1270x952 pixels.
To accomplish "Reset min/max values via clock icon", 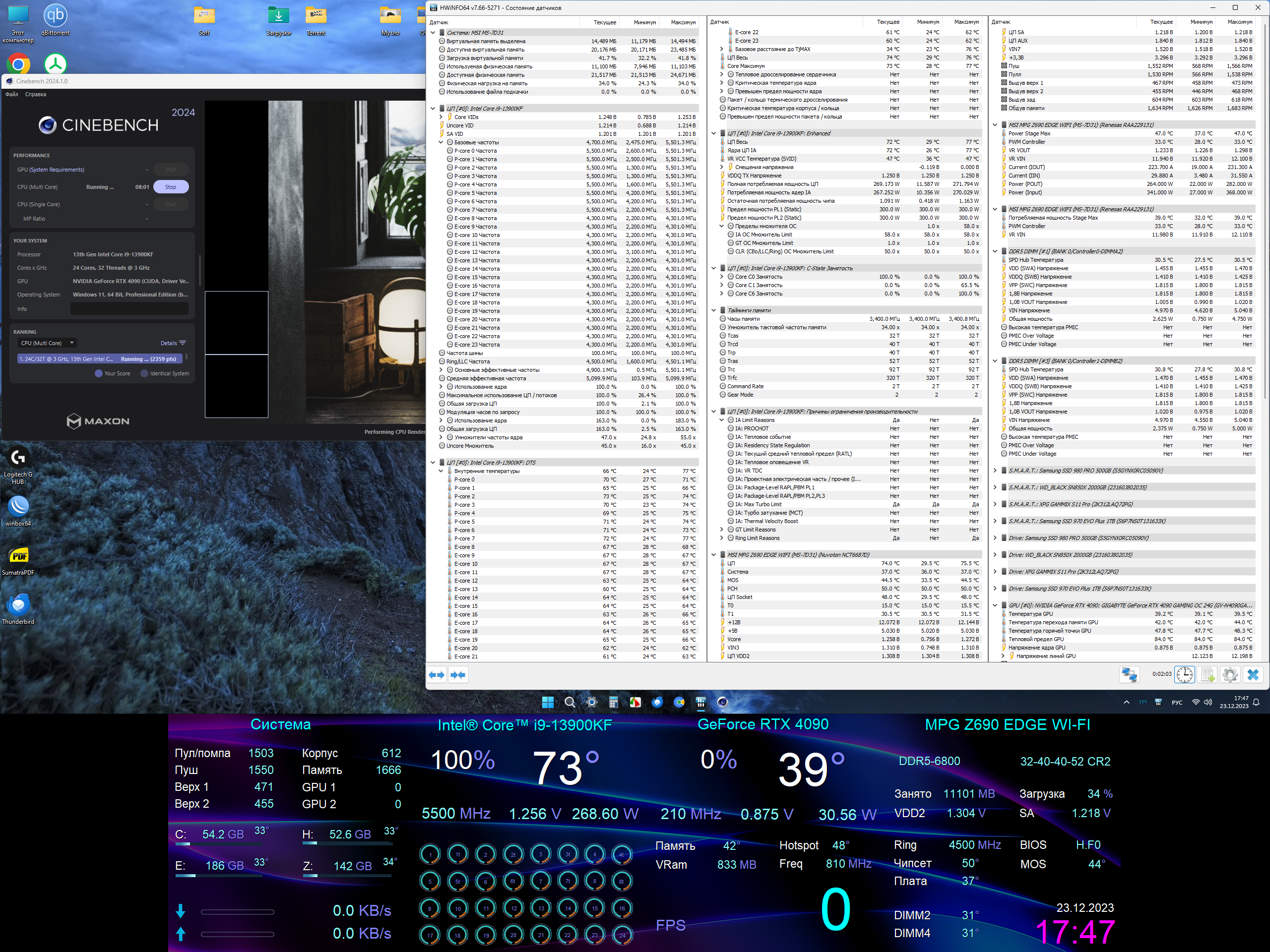I will coord(1185,674).
